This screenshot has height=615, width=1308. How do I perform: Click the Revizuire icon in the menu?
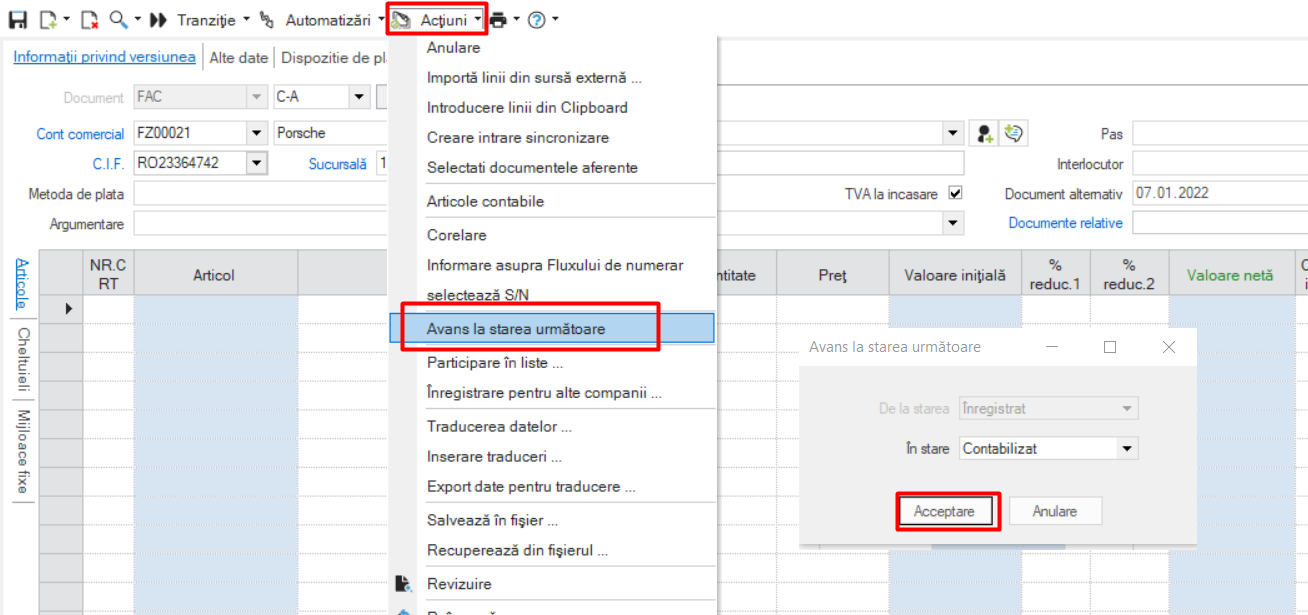tap(403, 584)
